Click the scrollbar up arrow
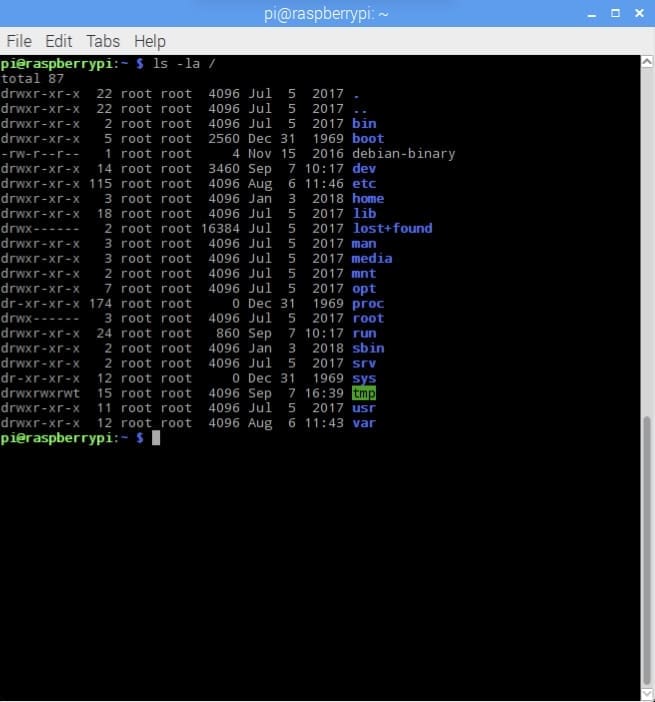 click(x=647, y=62)
